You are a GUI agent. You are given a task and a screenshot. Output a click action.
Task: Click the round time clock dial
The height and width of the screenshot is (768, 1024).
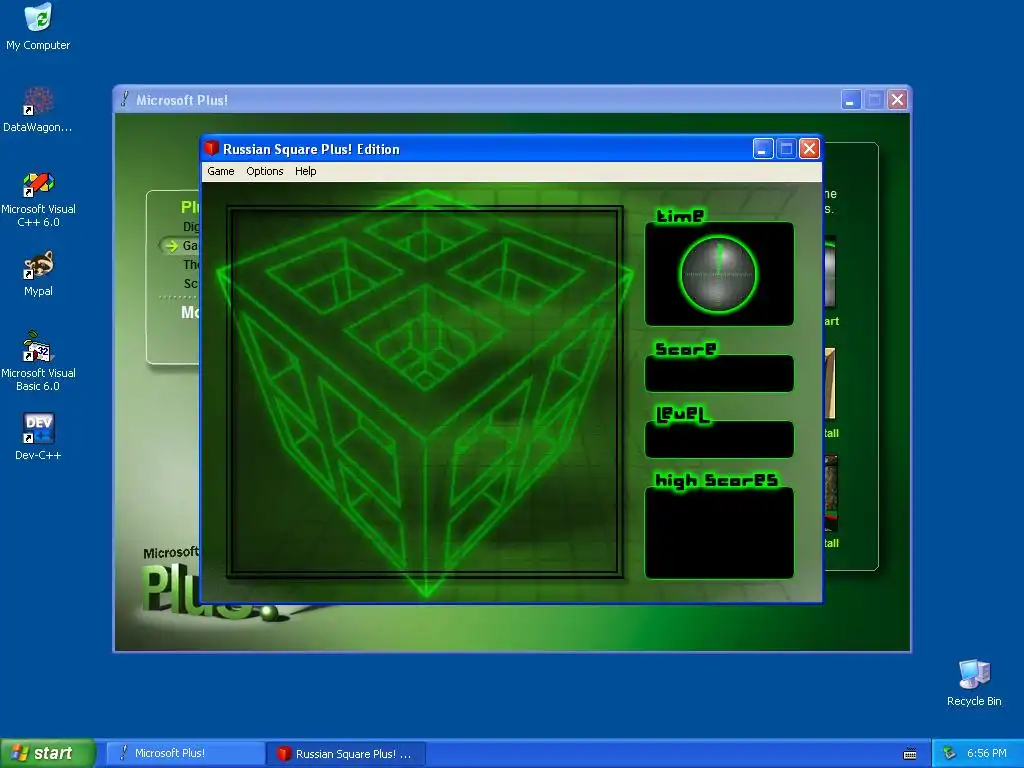pos(718,274)
